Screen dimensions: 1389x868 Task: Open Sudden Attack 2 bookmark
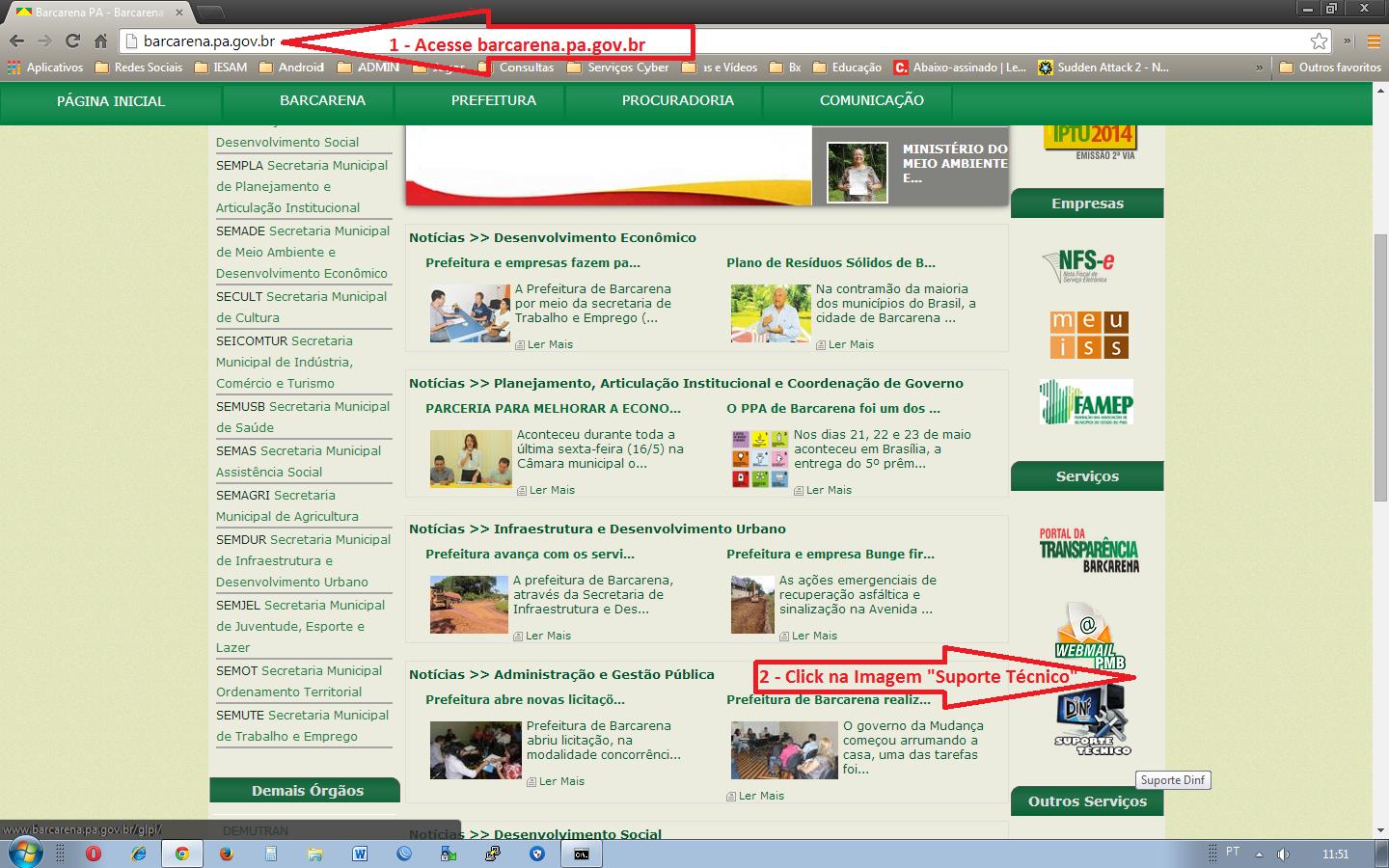click(x=1103, y=68)
